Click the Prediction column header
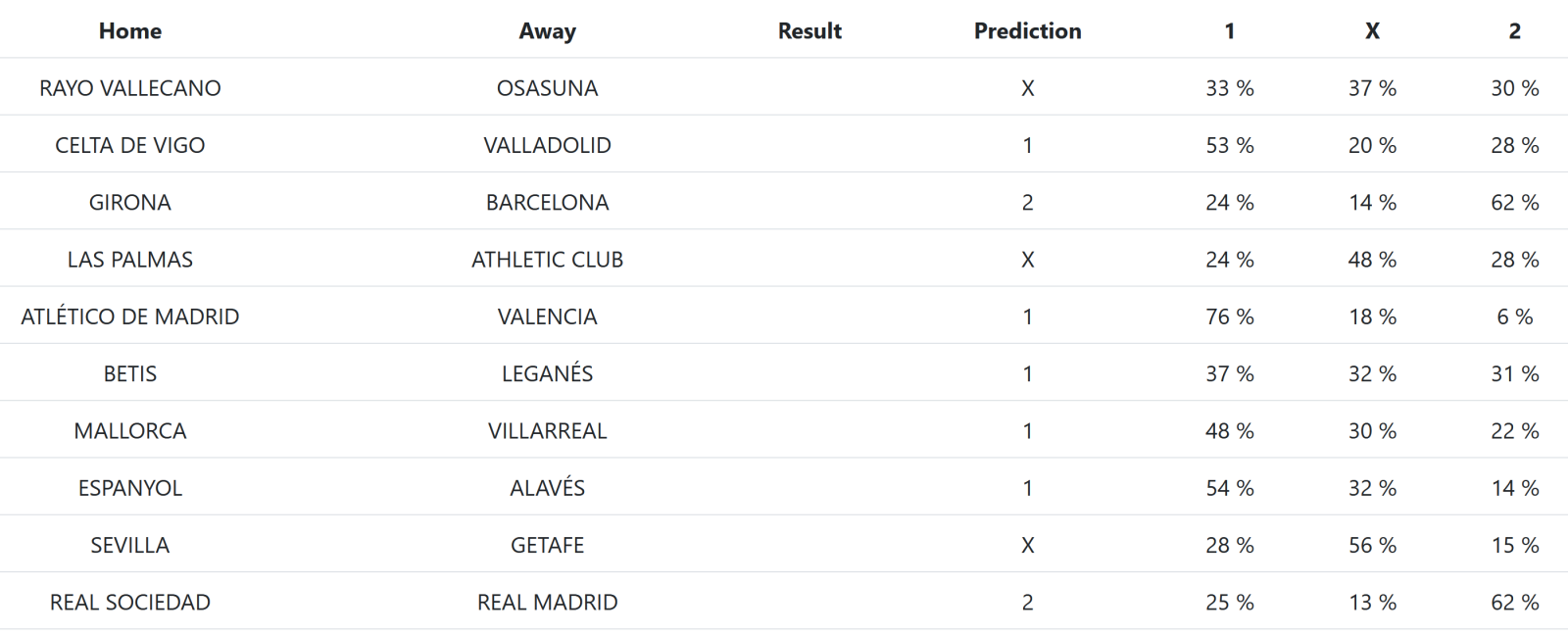The image size is (1568, 634). (x=1027, y=30)
